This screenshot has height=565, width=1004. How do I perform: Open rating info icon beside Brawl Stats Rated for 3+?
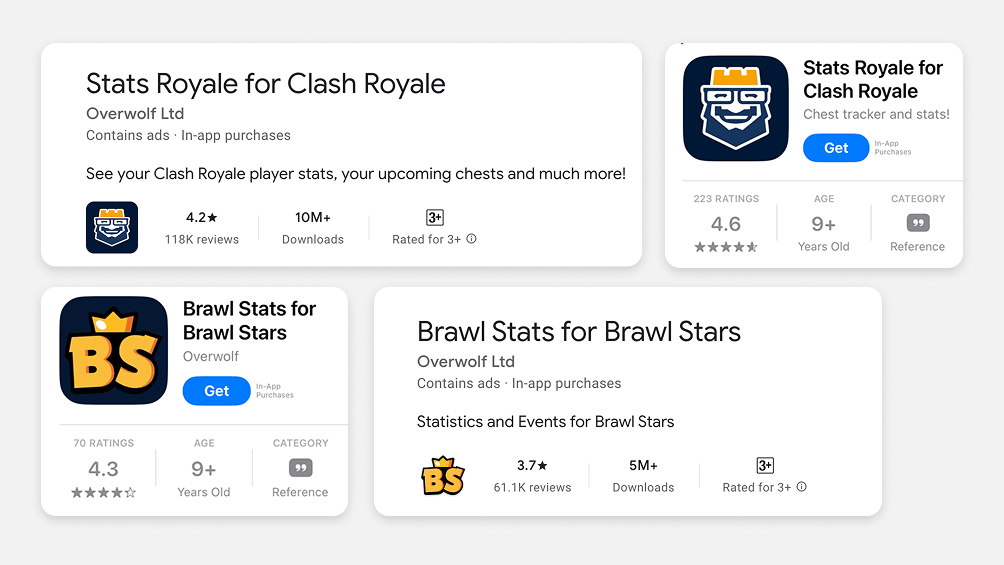pyautogui.click(x=802, y=487)
